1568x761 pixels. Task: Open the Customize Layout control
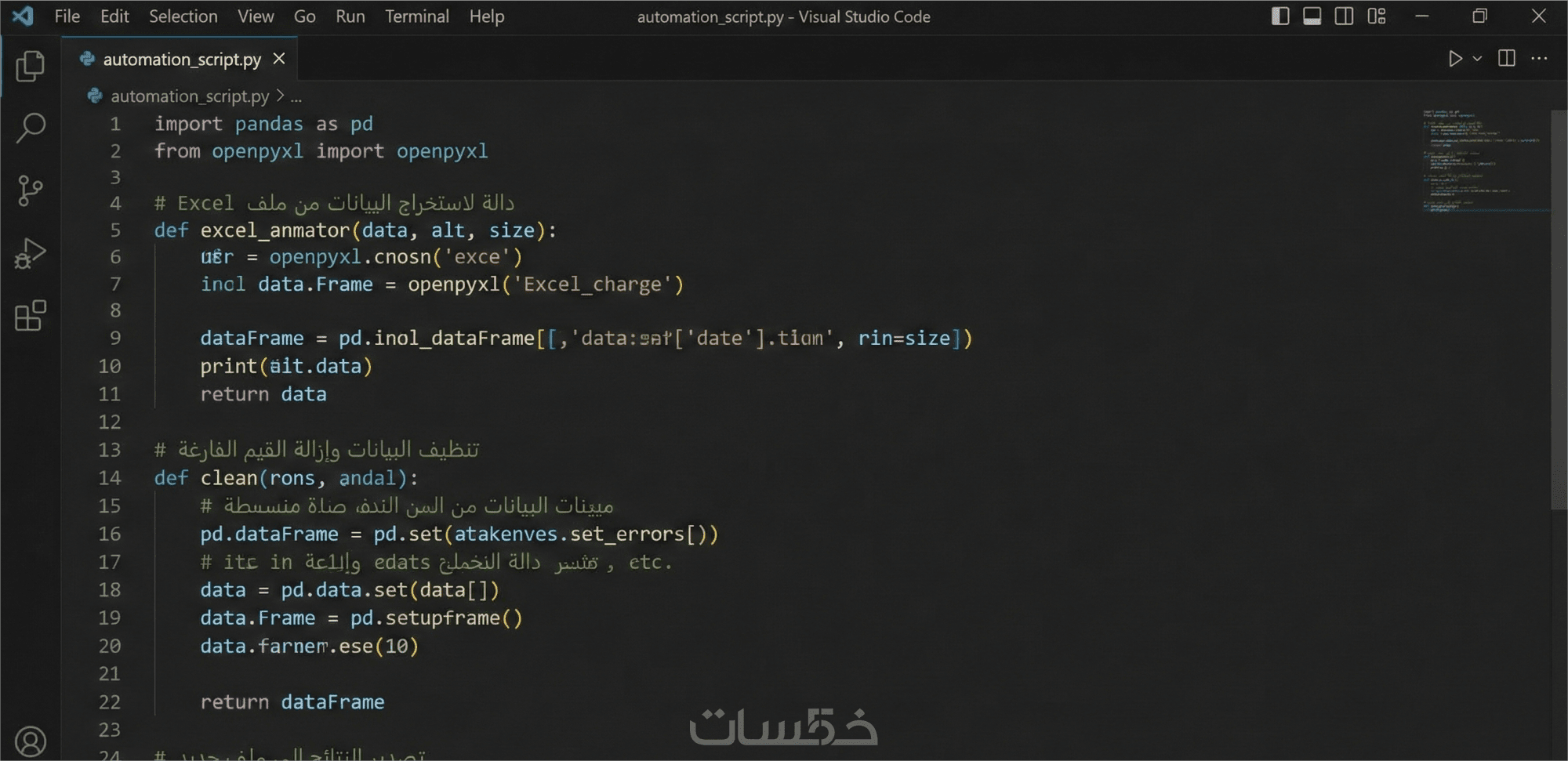pos(1377,16)
